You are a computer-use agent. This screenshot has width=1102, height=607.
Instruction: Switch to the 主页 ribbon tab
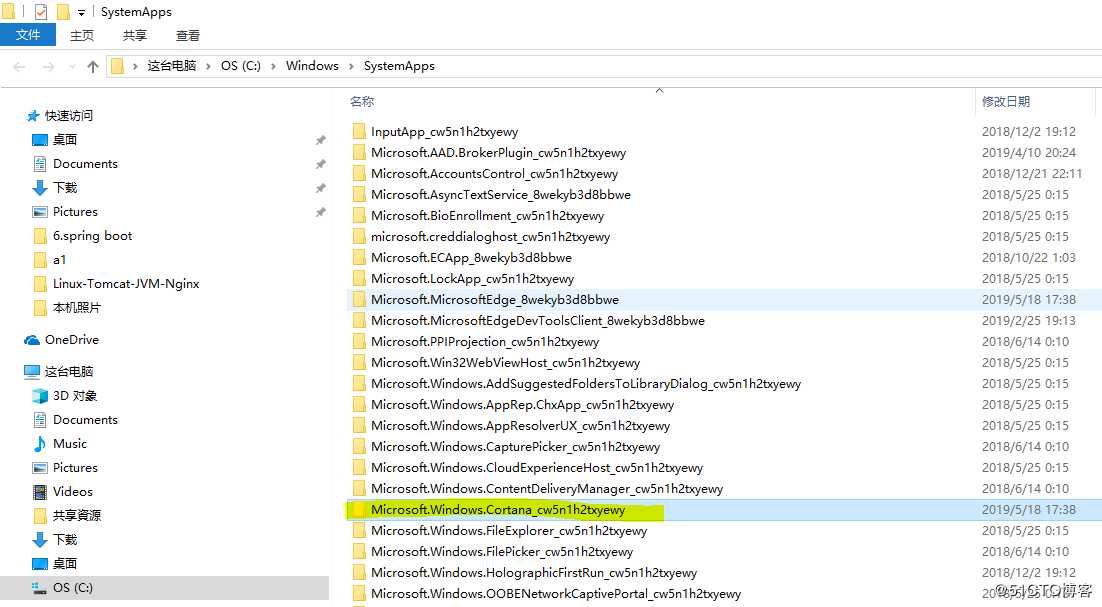[x=82, y=35]
